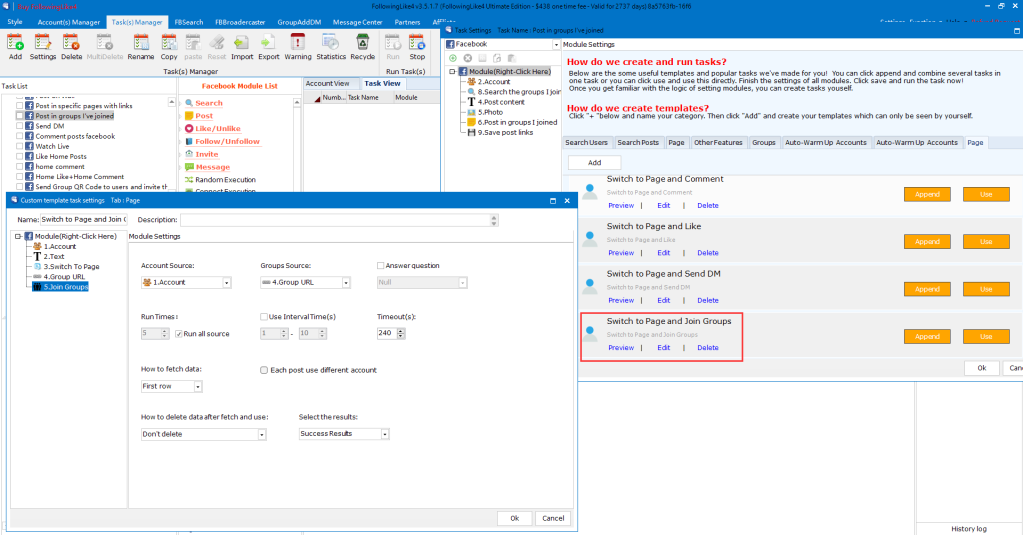Select Message in Facebook Module List
This screenshot has width=1023, height=535.
(x=213, y=167)
